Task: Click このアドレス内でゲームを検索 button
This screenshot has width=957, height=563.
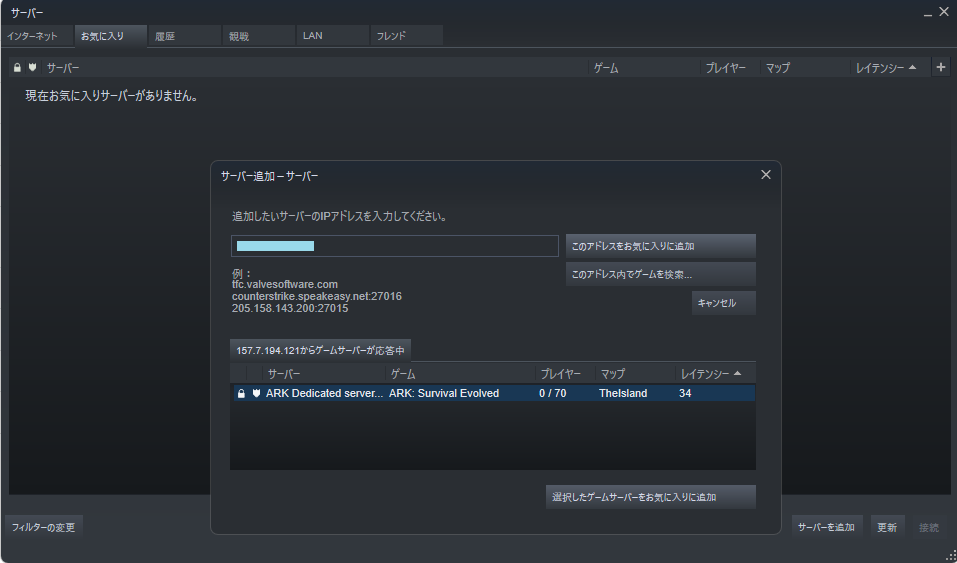Action: coord(660,274)
